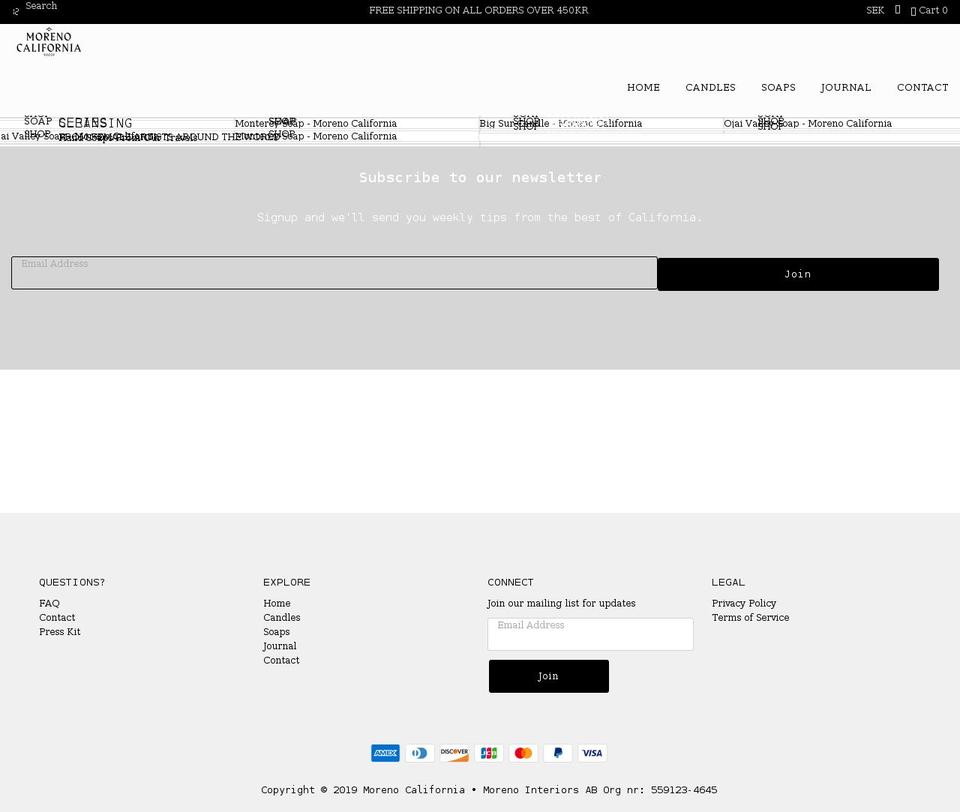This screenshot has width=960, height=812.
Task: Click the PayPal payment icon
Action: 558,753
